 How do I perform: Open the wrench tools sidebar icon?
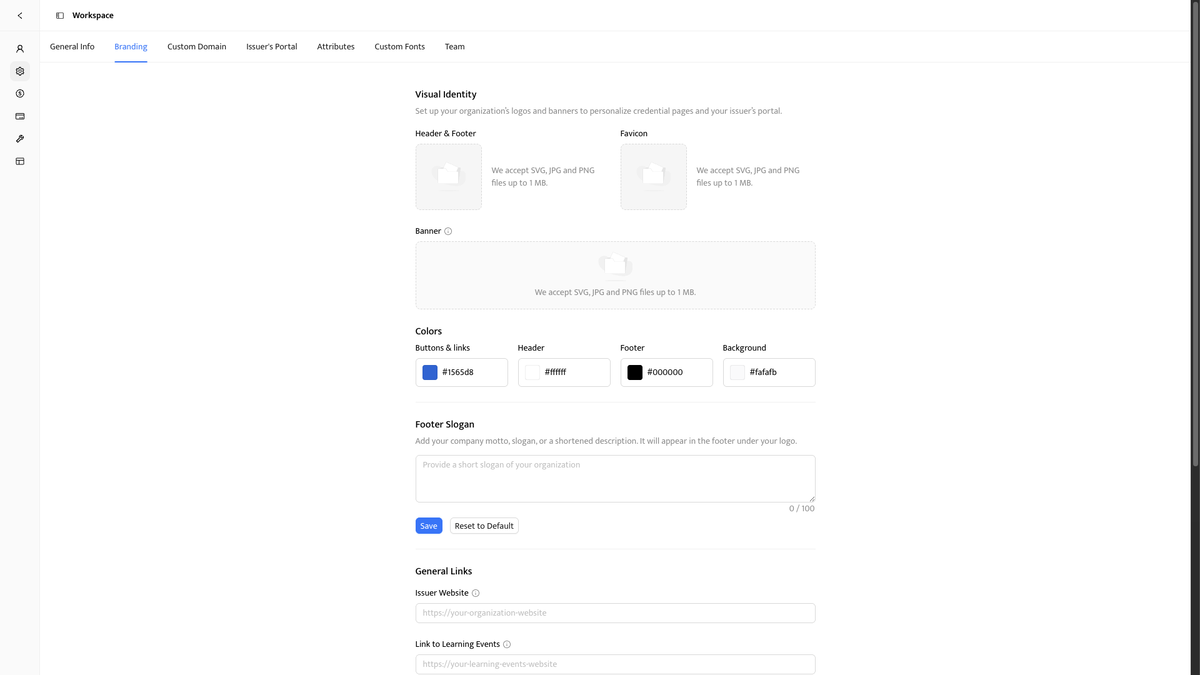[20, 139]
